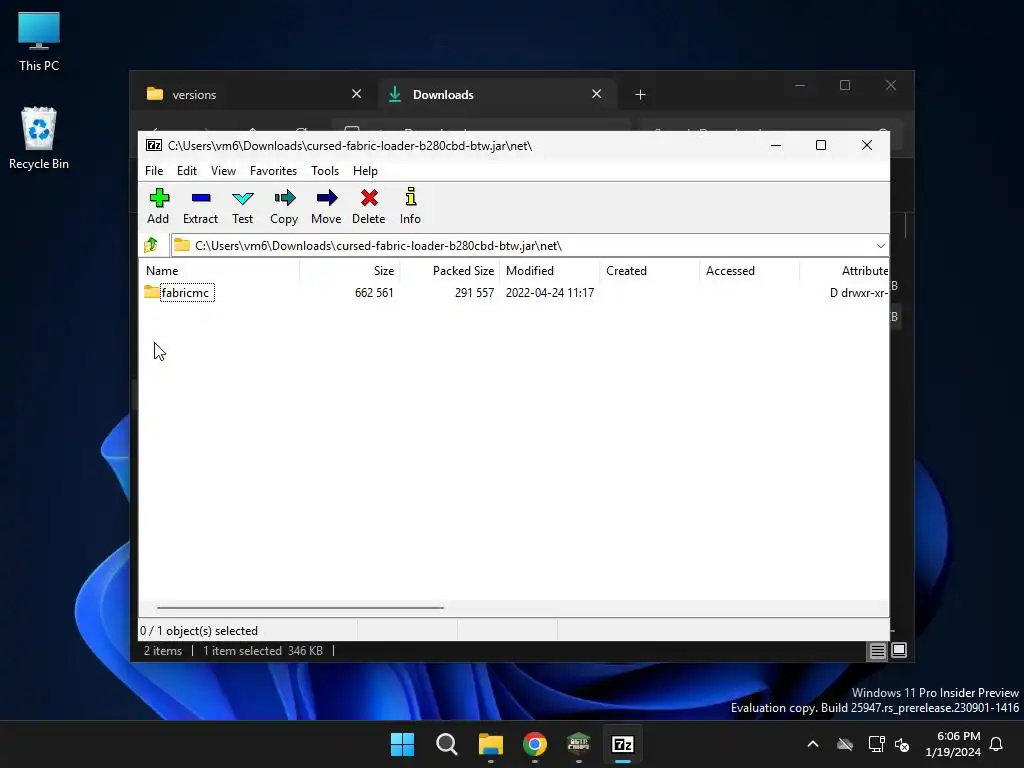The image size is (1024, 768).
Task: Close the versions tab in File Explorer
Action: 357,94
